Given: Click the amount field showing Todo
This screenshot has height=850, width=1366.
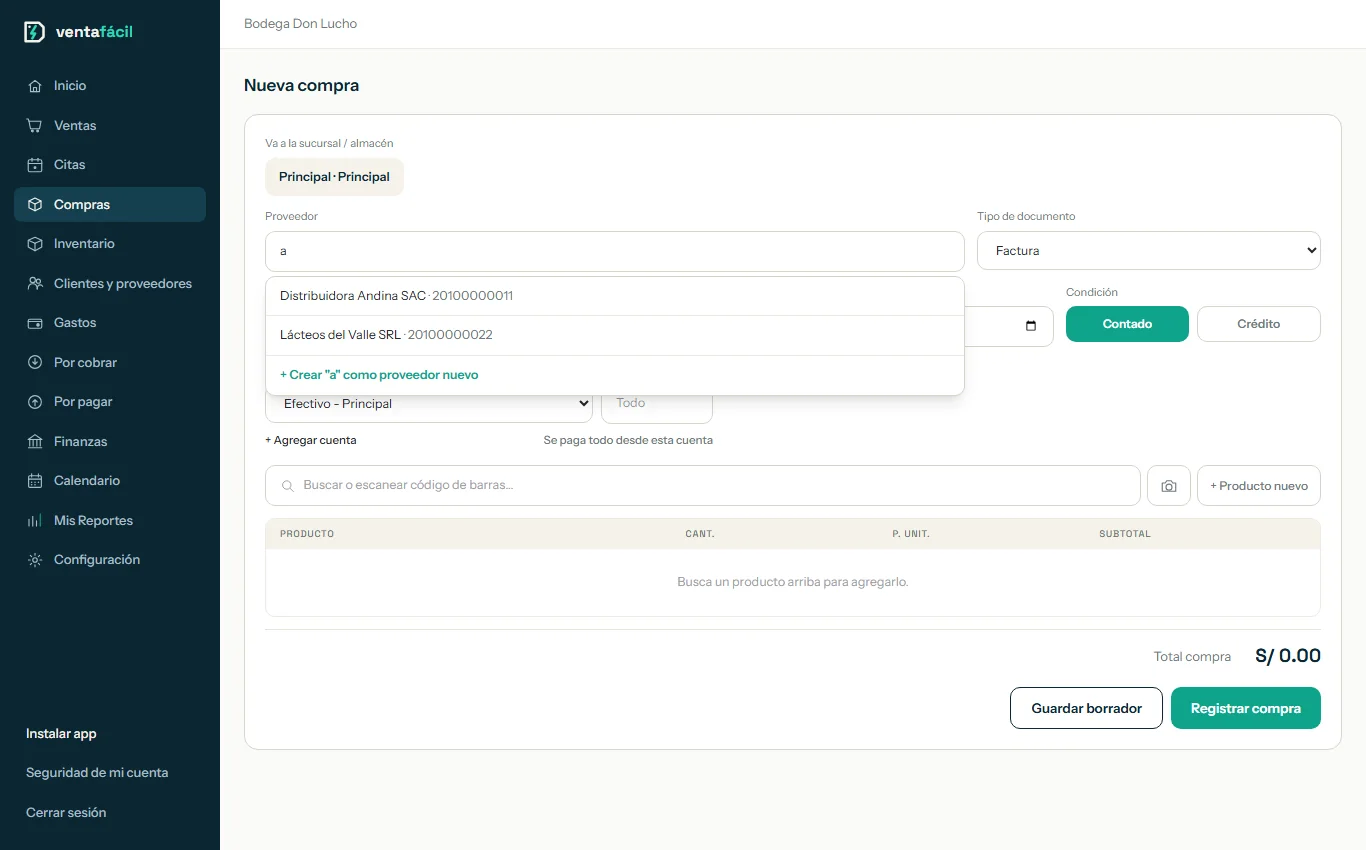Looking at the screenshot, I should pyautogui.click(x=657, y=404).
